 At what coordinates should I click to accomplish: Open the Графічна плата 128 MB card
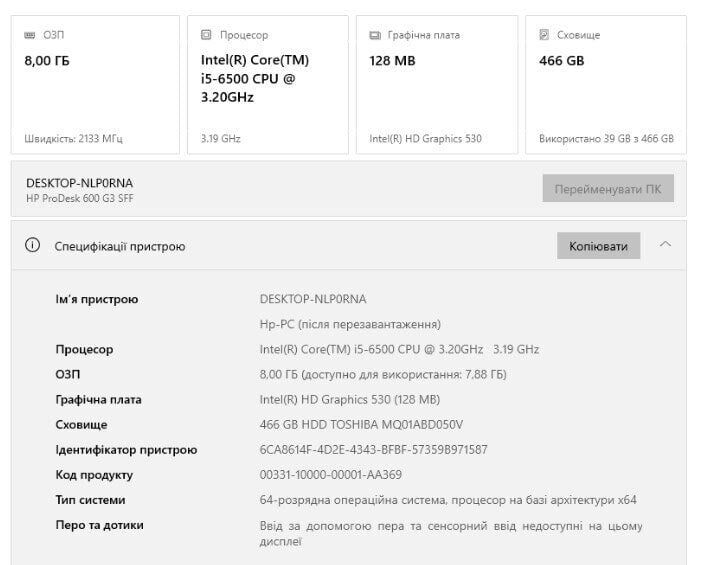click(437, 85)
